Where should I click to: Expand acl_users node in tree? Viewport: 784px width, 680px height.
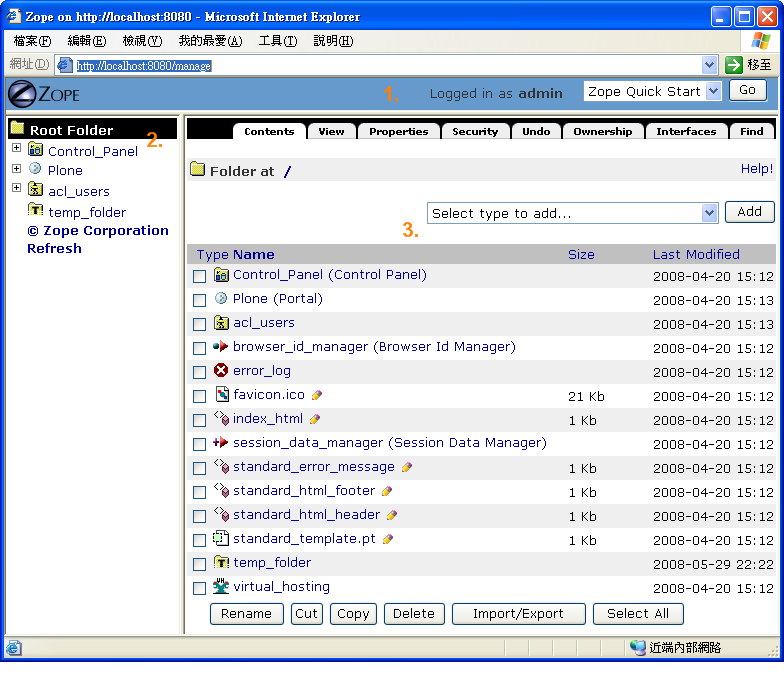point(16,188)
